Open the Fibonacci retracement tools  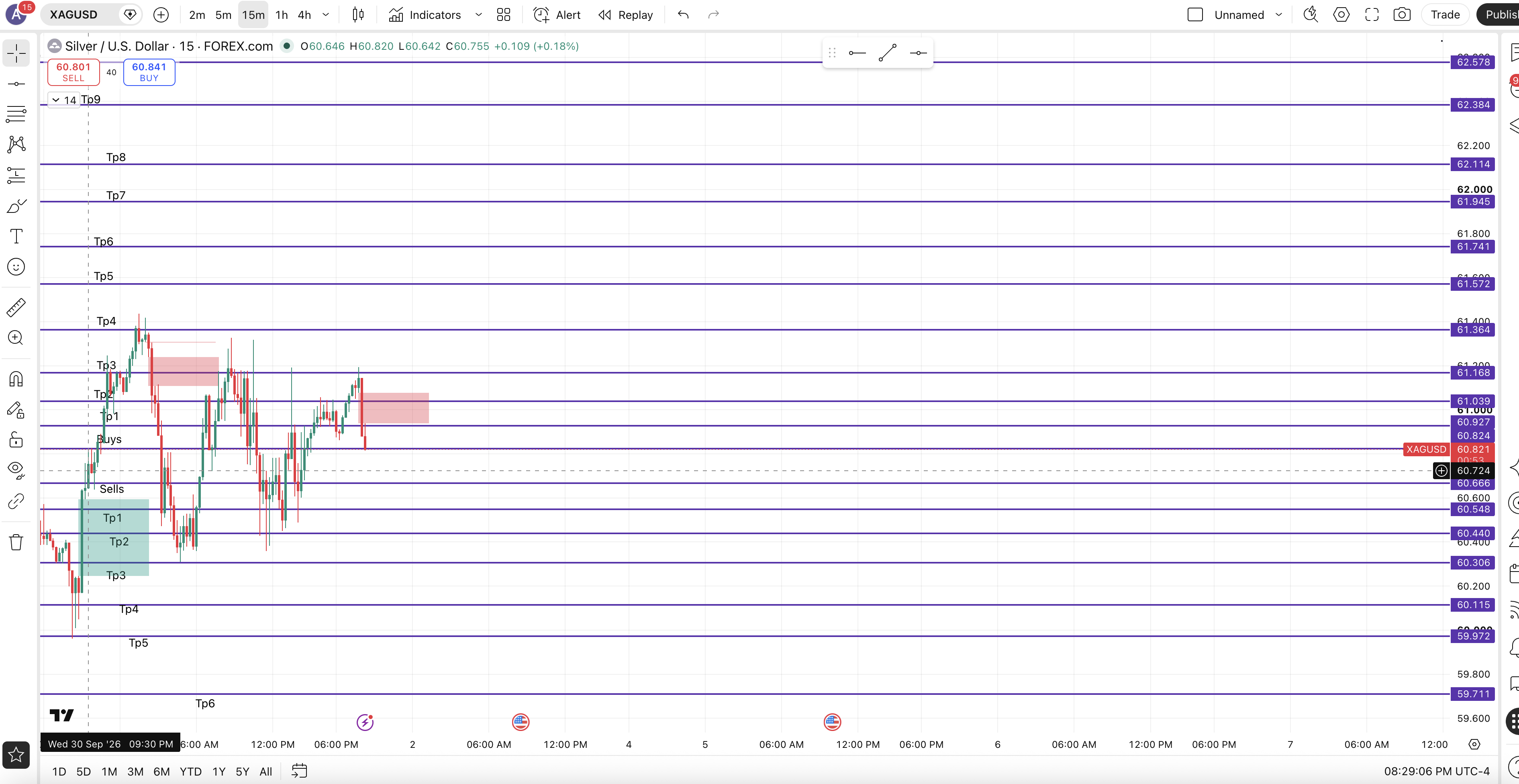point(16,114)
